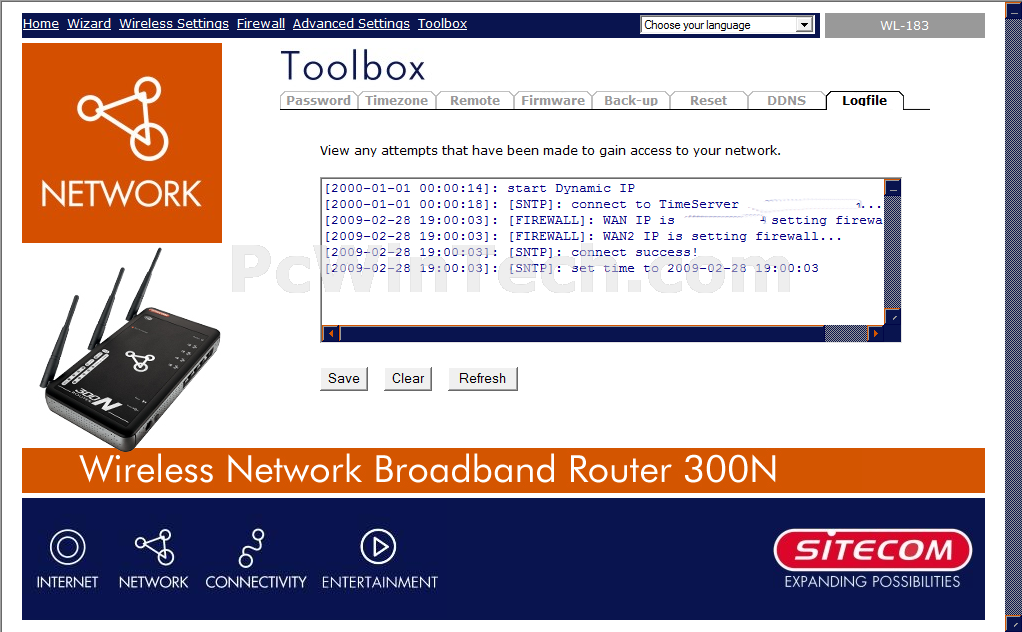This screenshot has width=1022, height=632.
Task: Click the Entertainment play icon in footer
Action: click(378, 547)
